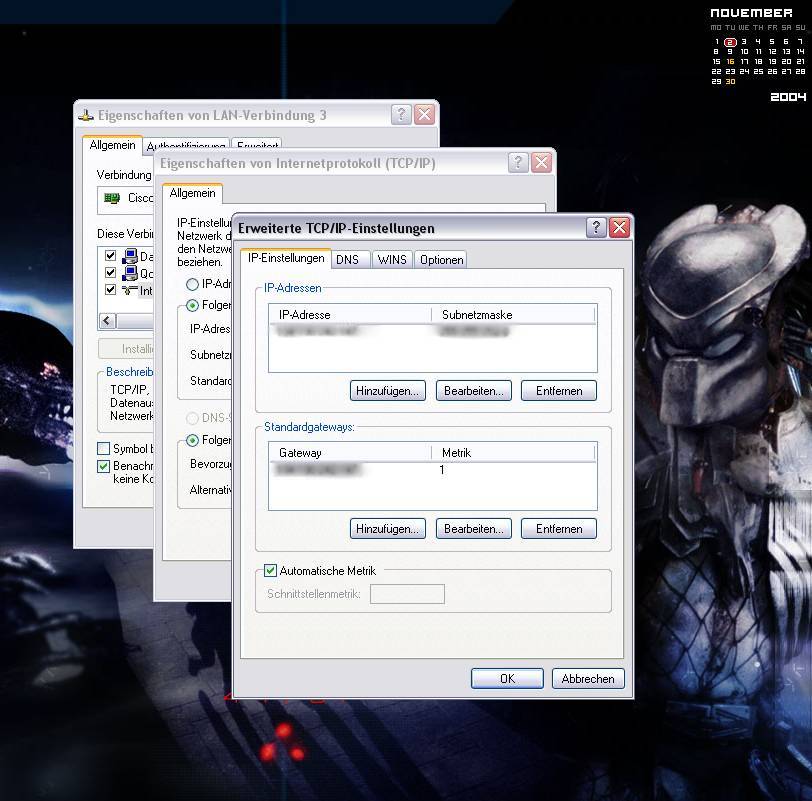Viewport: 812px width, 801px height.
Task: Click the help question mark in Erweiterte TCP/IP-Einstellungen
Action: (x=596, y=227)
